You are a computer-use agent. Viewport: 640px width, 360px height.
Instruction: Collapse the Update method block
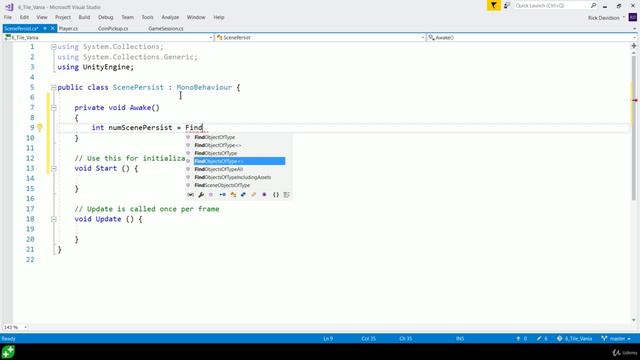pos(53,219)
